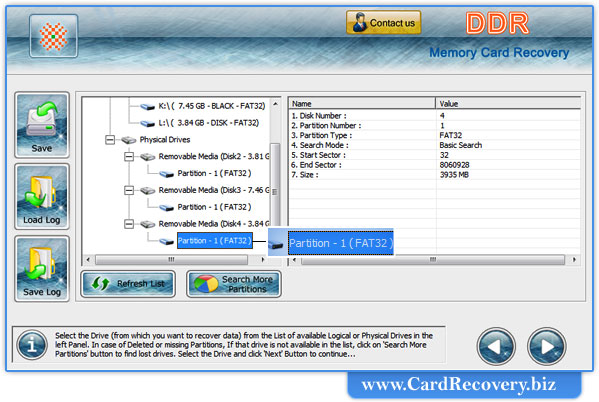This screenshot has width=599, height=402.
Task: Click the Name column header
Action: point(362,104)
